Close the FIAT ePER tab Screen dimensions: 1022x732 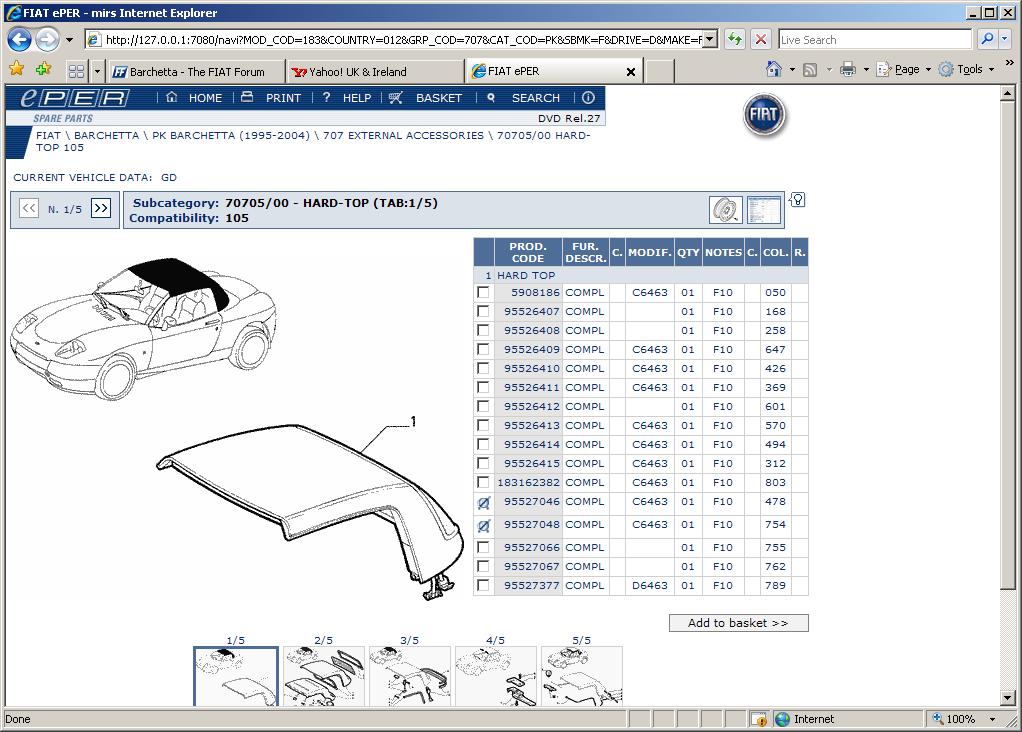pos(630,72)
